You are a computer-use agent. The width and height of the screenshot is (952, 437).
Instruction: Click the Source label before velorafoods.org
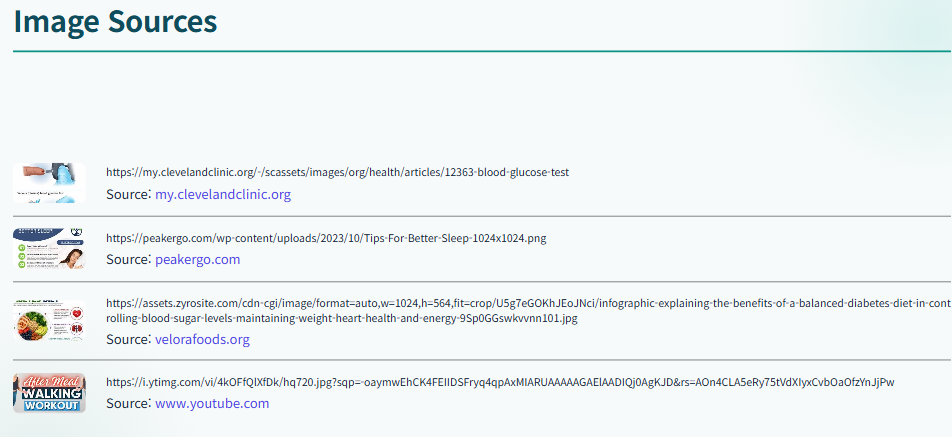point(128,339)
